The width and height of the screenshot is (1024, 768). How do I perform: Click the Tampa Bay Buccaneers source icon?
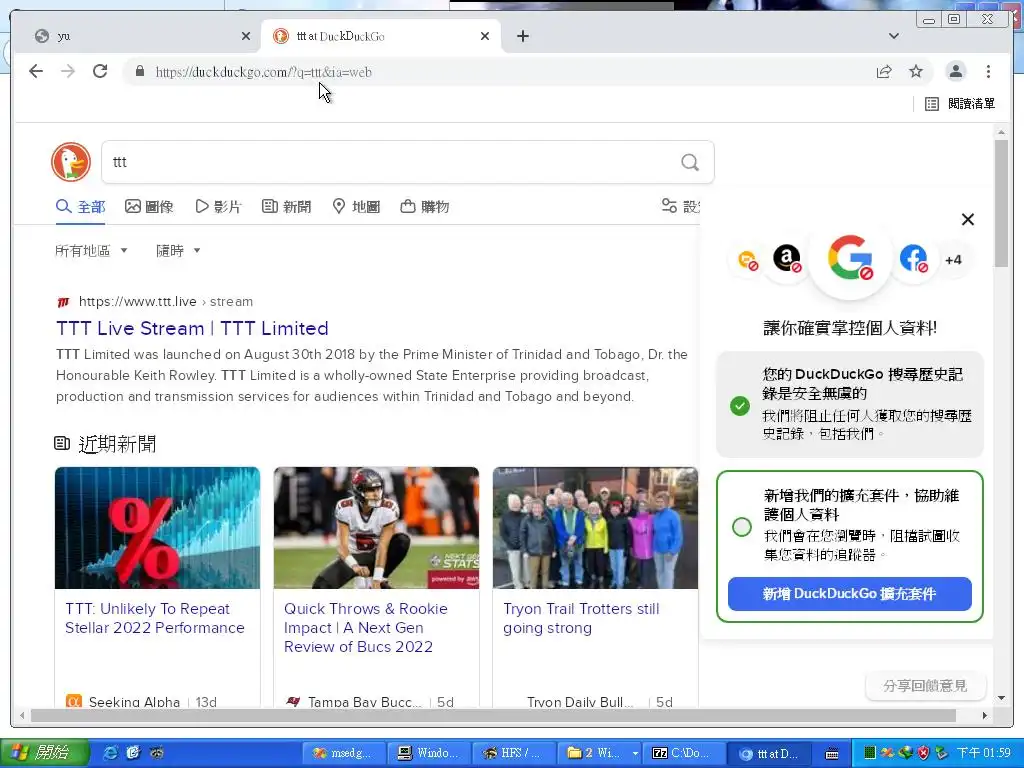[x=293, y=701]
